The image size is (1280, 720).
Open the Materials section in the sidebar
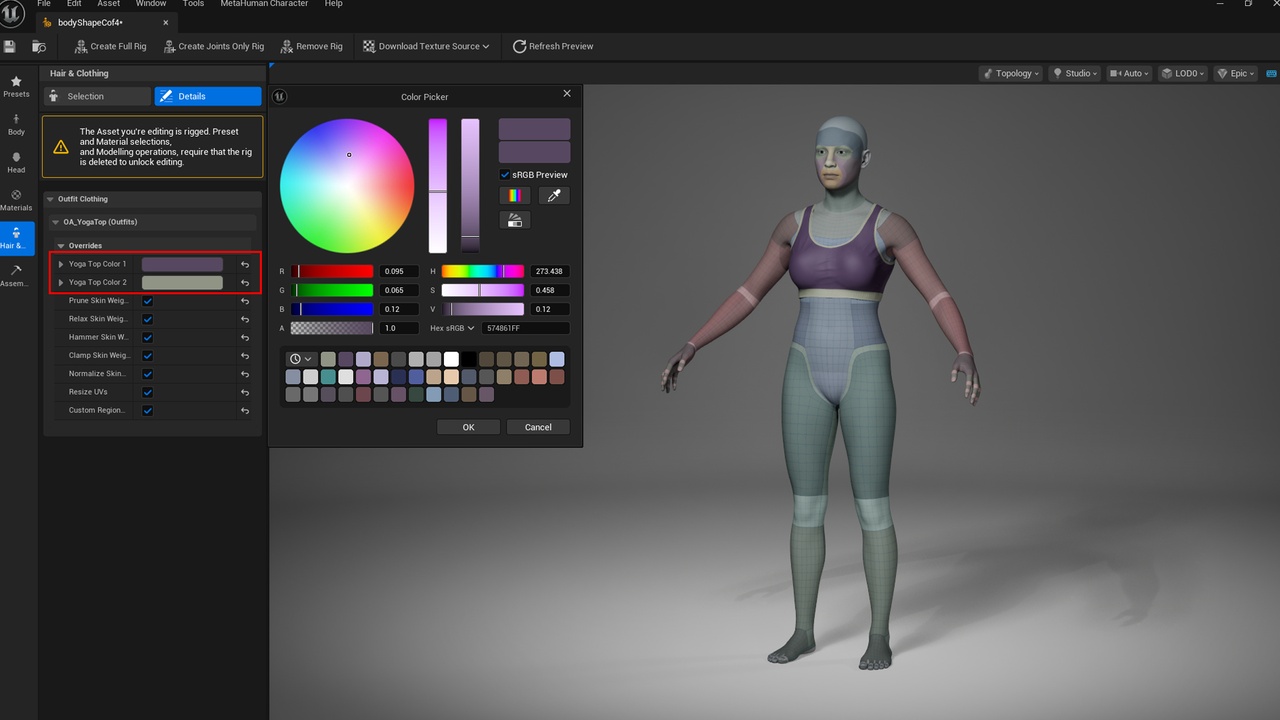(16, 200)
